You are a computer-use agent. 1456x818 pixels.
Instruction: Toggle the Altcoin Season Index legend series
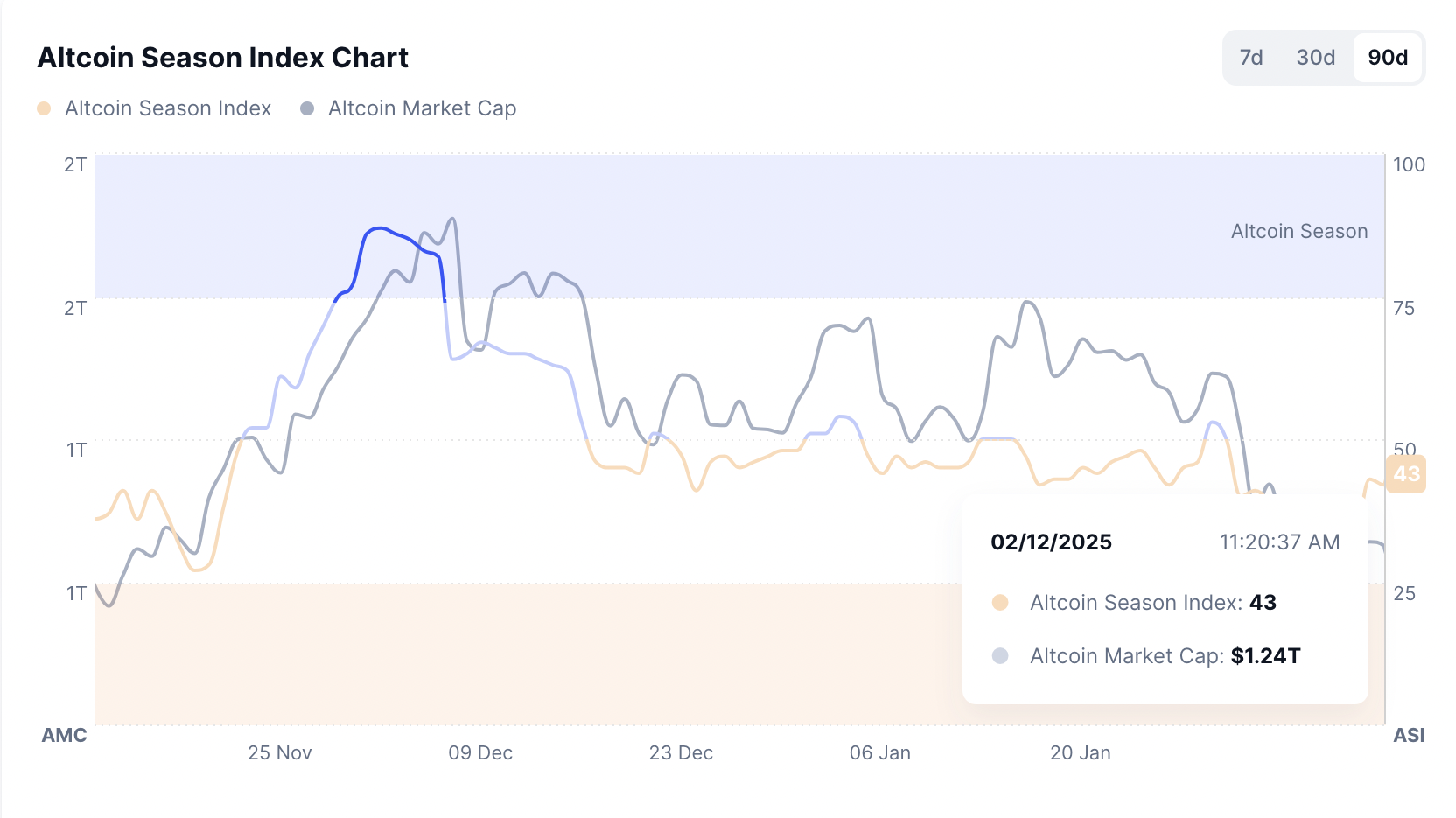167,108
